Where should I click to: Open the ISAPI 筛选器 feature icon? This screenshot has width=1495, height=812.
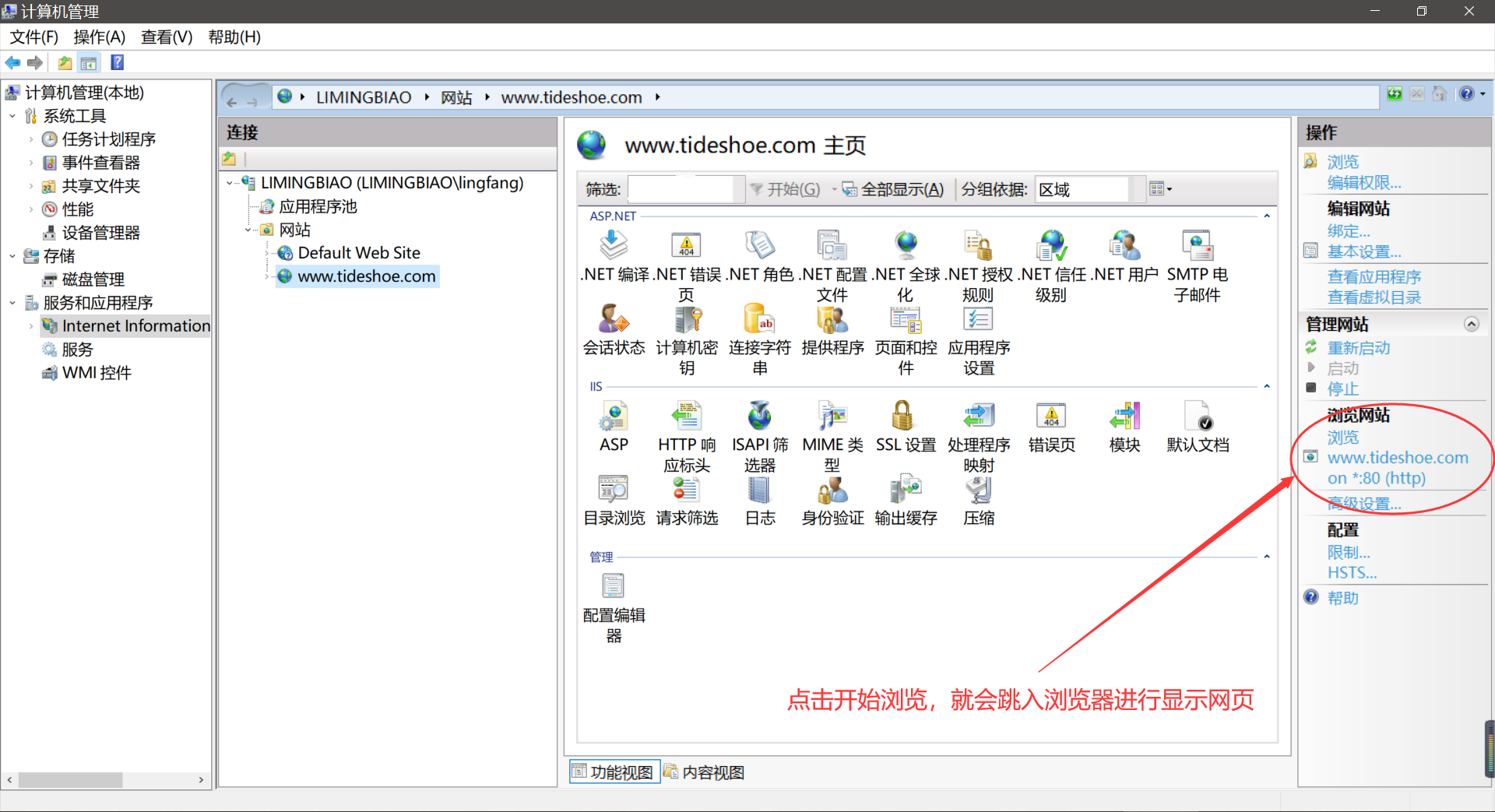click(x=759, y=417)
